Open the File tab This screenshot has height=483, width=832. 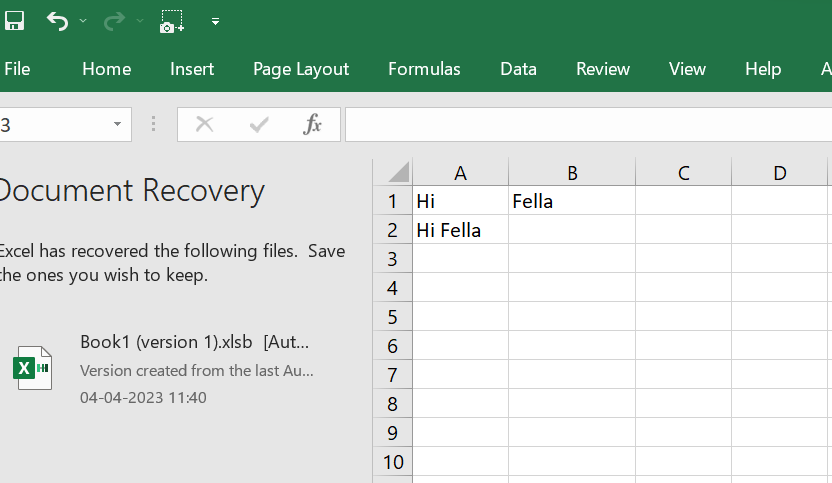tap(17, 69)
